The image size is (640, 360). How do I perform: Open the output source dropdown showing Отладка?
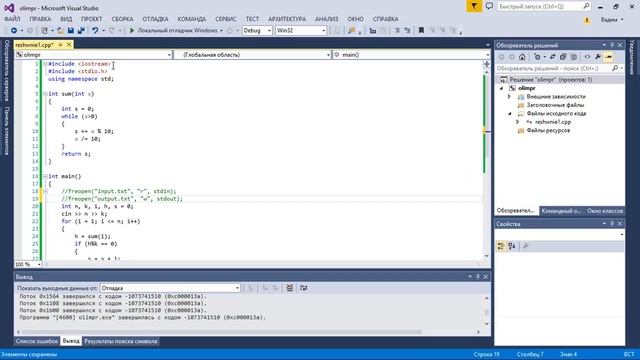click(x=170, y=288)
